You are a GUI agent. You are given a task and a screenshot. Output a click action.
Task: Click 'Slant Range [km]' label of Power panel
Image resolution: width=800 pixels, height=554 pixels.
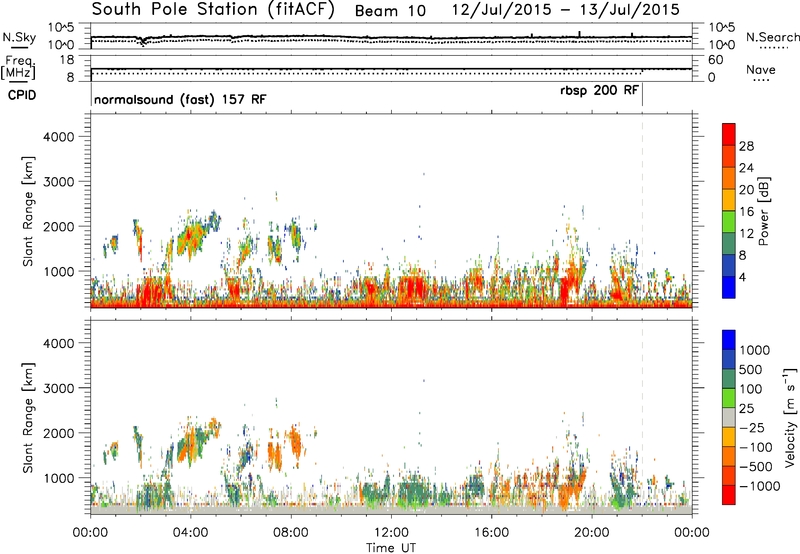click(x=28, y=211)
